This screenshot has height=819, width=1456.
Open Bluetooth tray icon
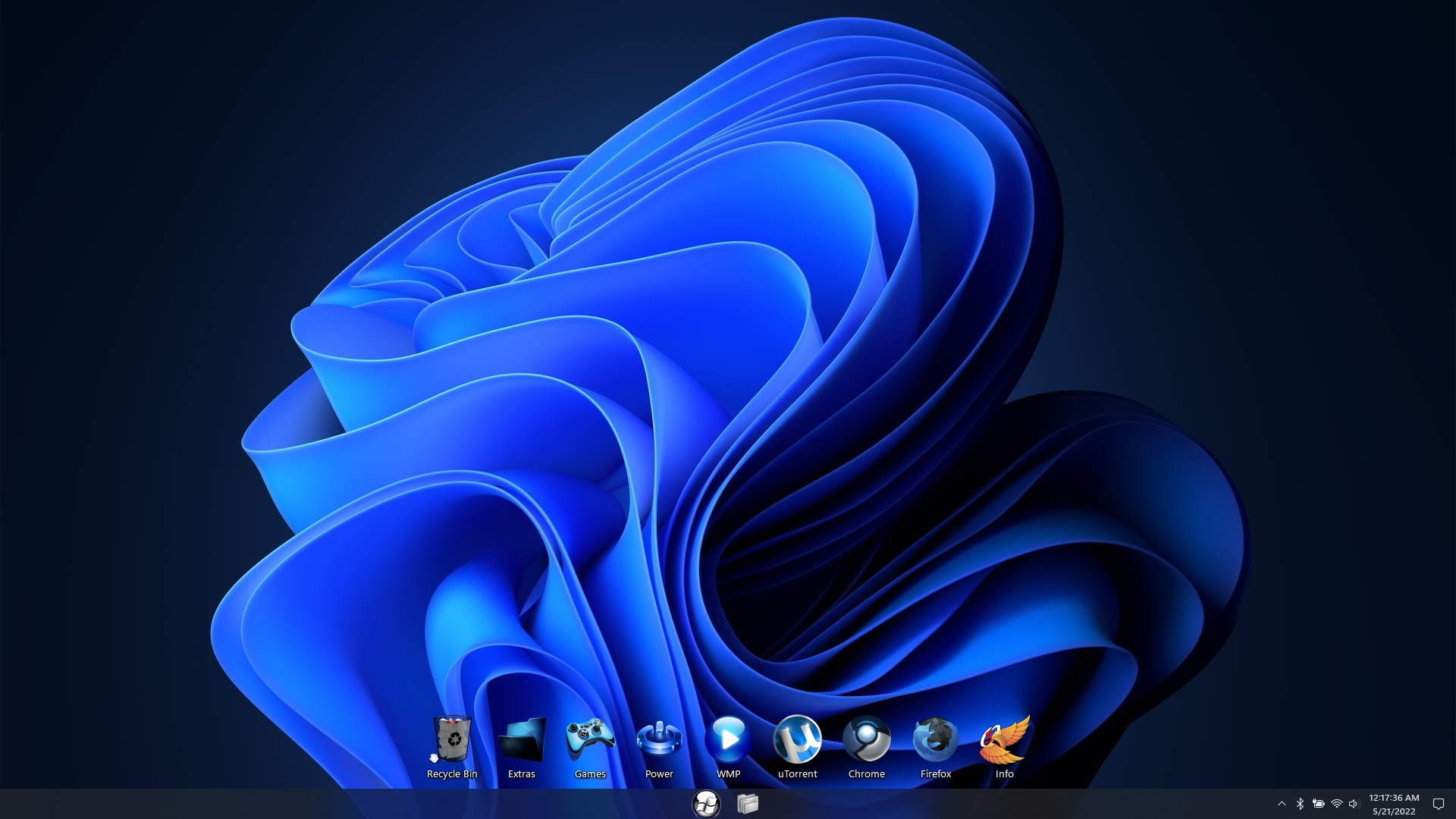pyautogui.click(x=1300, y=804)
